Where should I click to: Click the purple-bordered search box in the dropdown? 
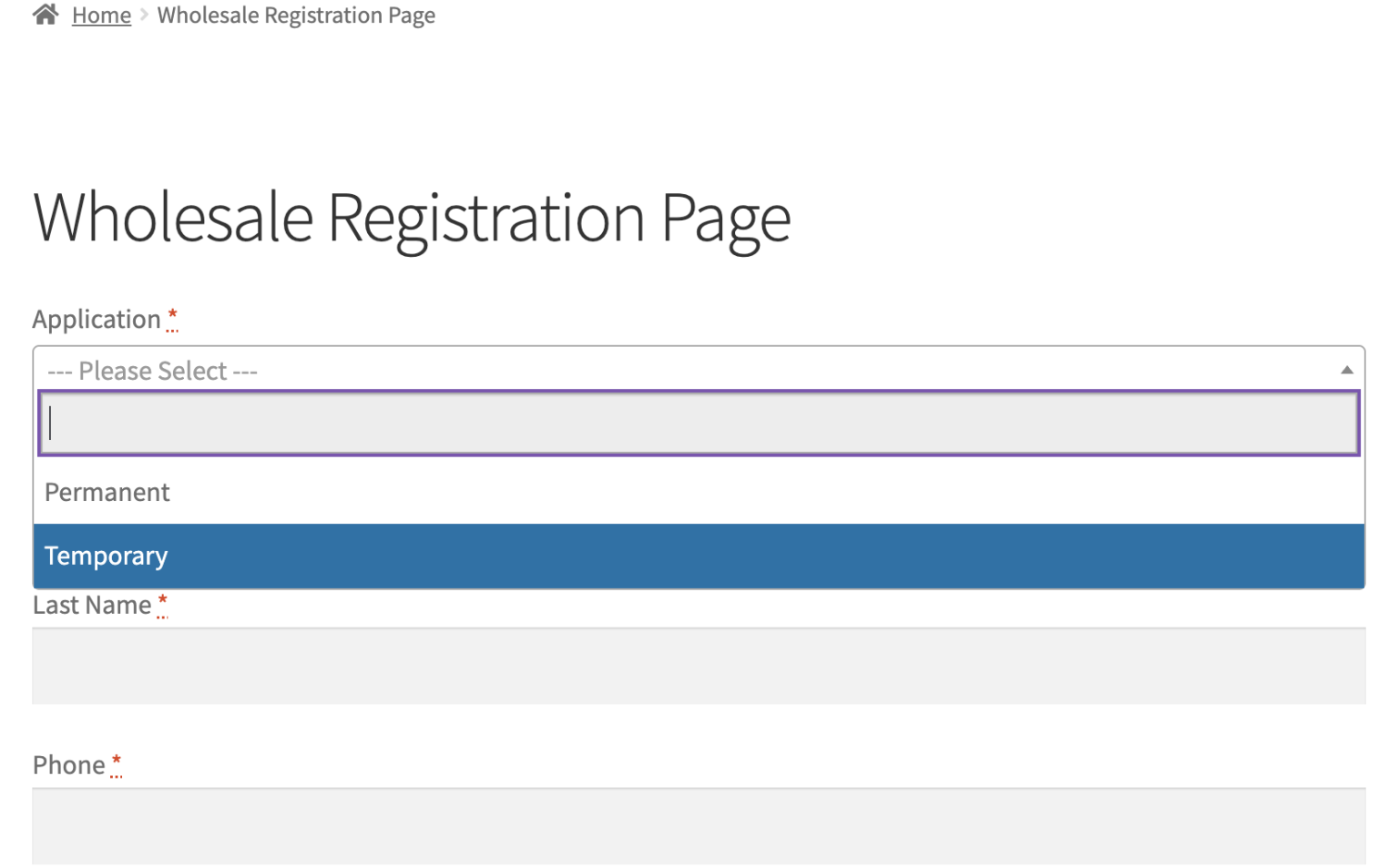(x=701, y=422)
